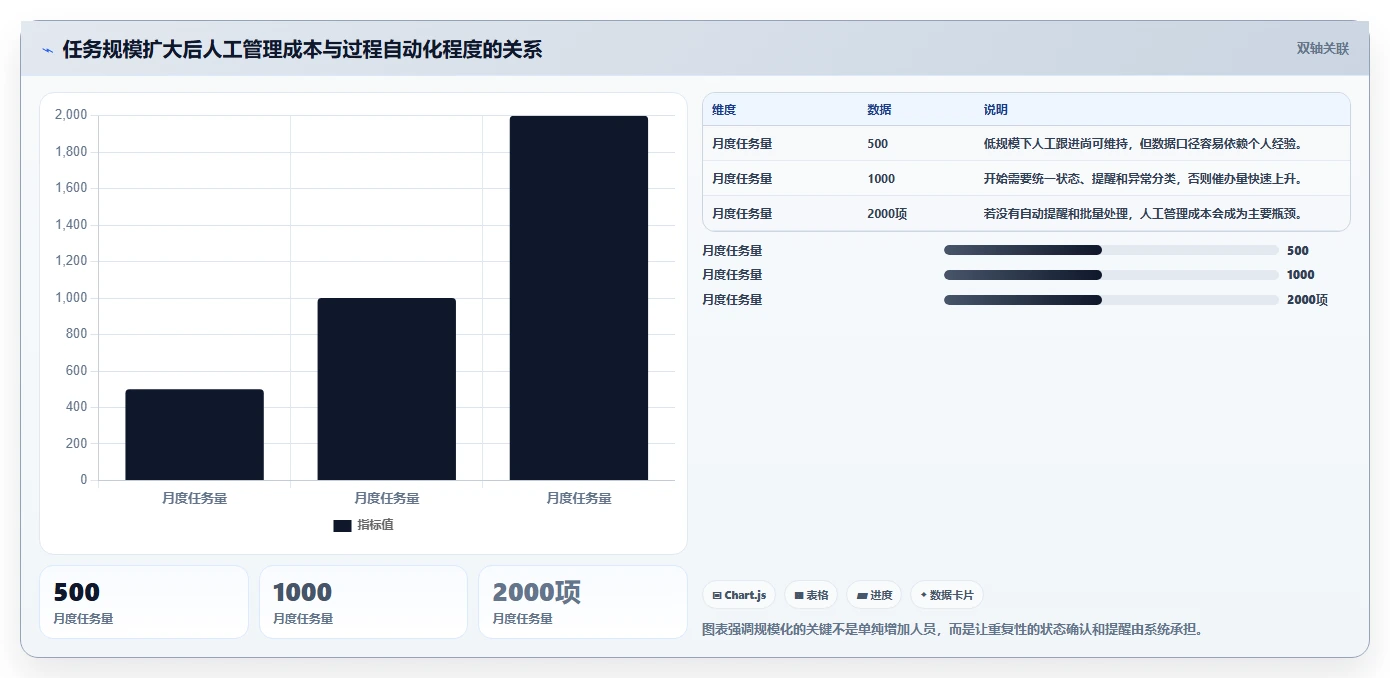The width and height of the screenshot is (1390, 678).
Task: Click the 表格 tag chip
Action: coord(811,595)
